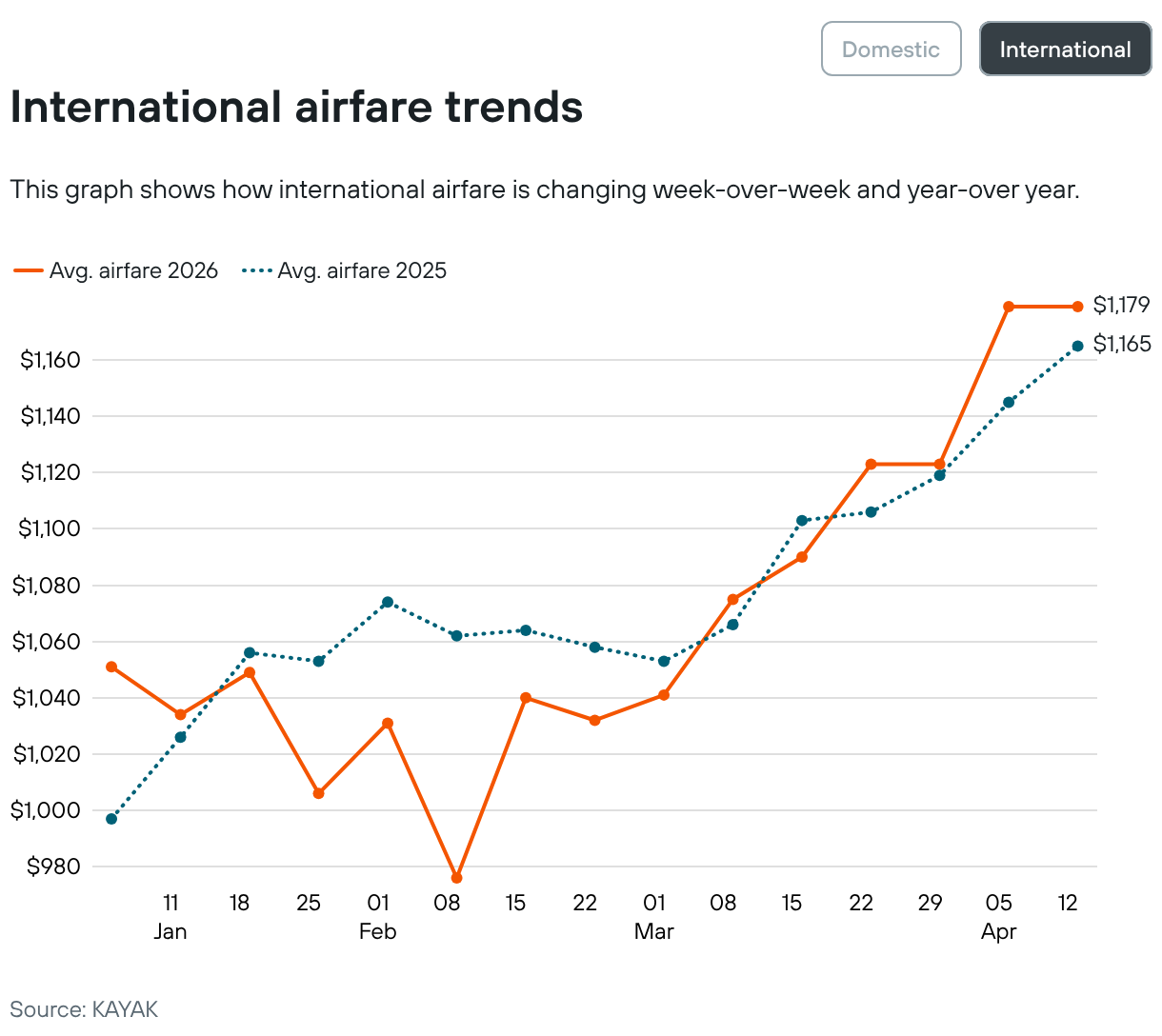1162x1036 pixels.
Task: Click the teal 2025 point at Mar 01
Action: (x=664, y=661)
